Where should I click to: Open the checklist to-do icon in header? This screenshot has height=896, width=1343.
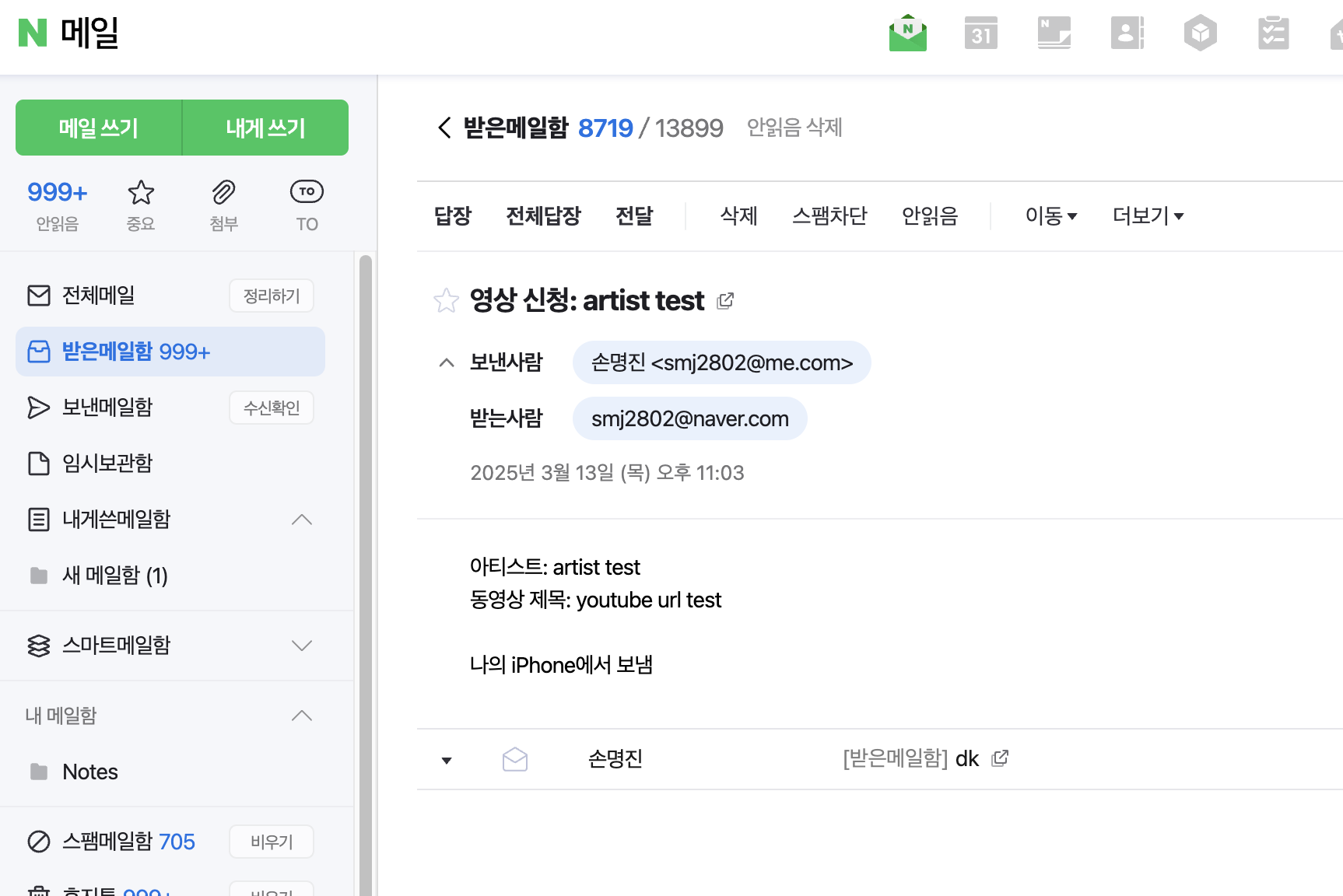1273,33
